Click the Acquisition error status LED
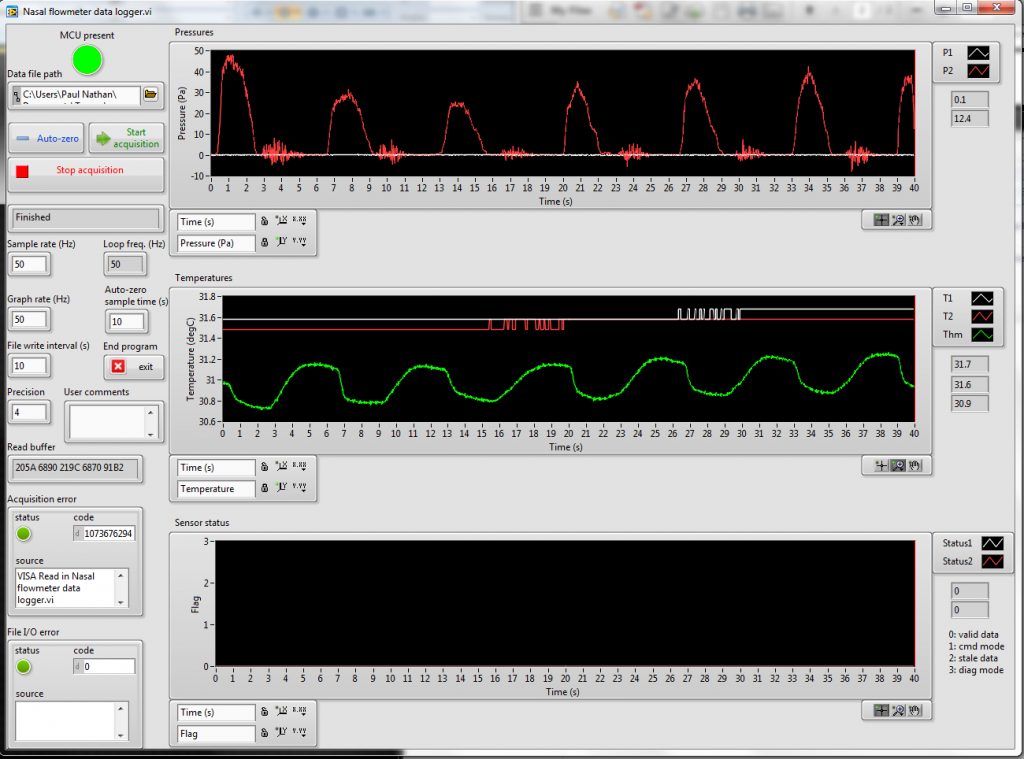Image resolution: width=1024 pixels, height=759 pixels. click(24, 534)
